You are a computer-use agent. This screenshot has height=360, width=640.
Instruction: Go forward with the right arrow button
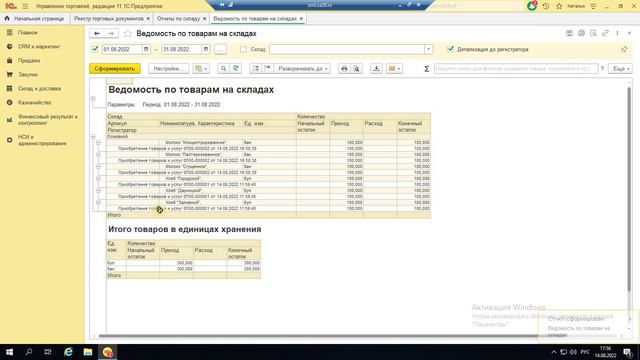click(111, 33)
